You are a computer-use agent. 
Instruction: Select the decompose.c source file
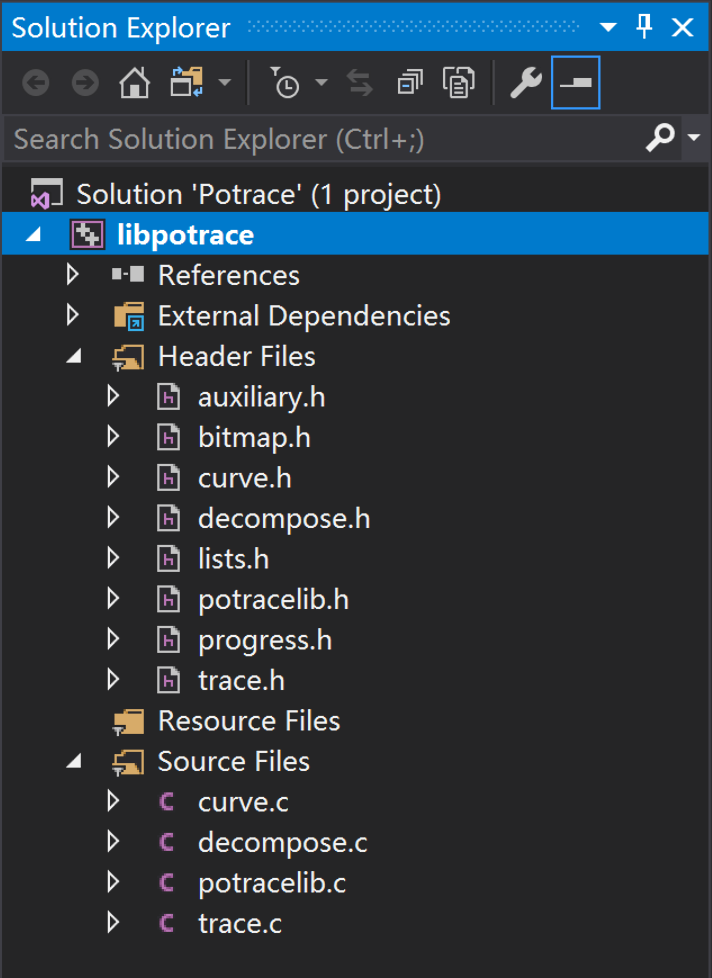click(282, 842)
